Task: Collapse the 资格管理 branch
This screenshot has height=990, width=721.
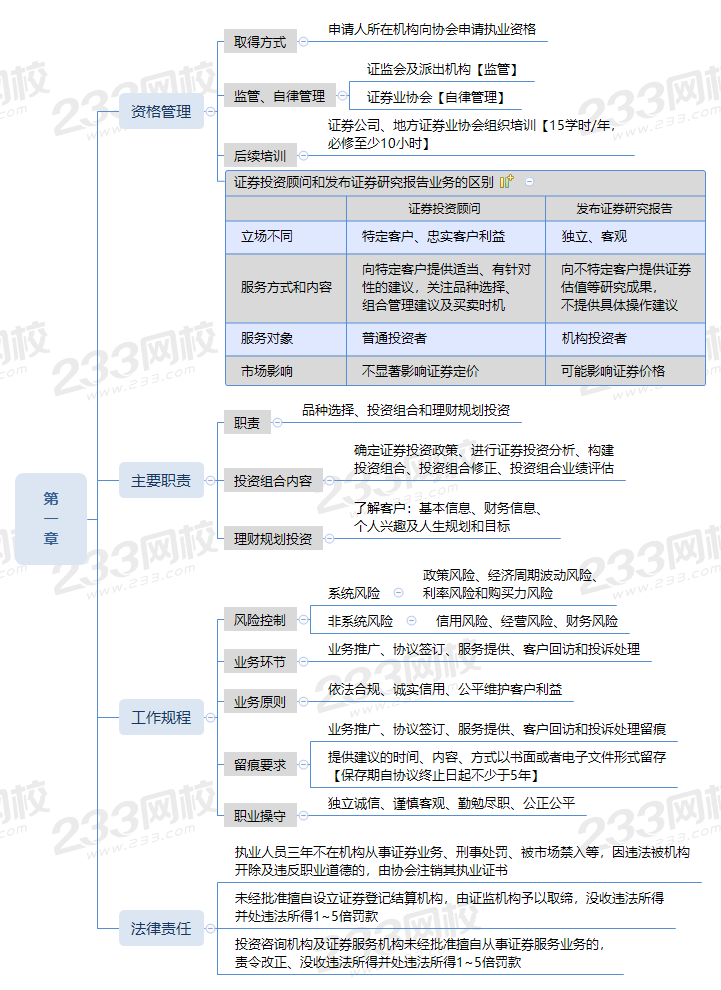Action: pyautogui.click(x=211, y=112)
